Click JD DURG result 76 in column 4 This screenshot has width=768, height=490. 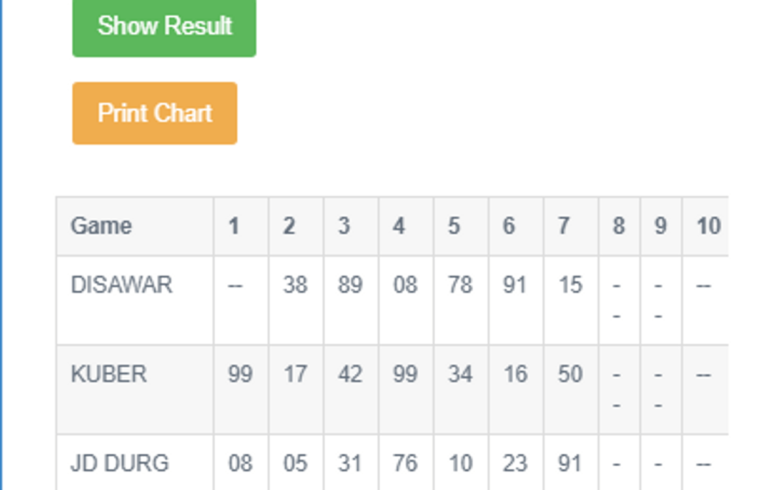(405, 464)
